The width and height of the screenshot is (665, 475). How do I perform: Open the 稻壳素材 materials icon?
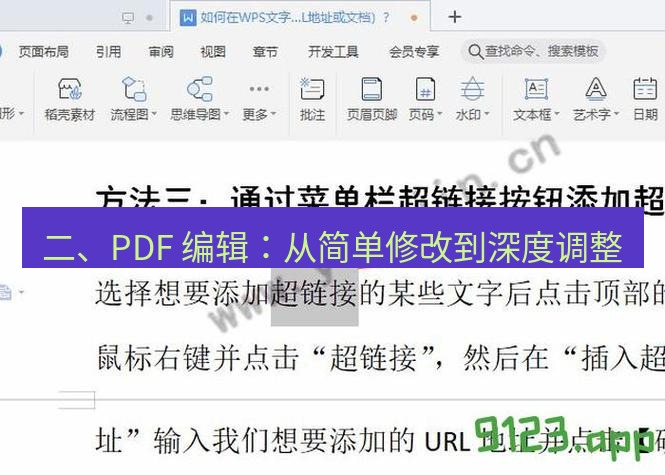pyautogui.click(x=70, y=89)
